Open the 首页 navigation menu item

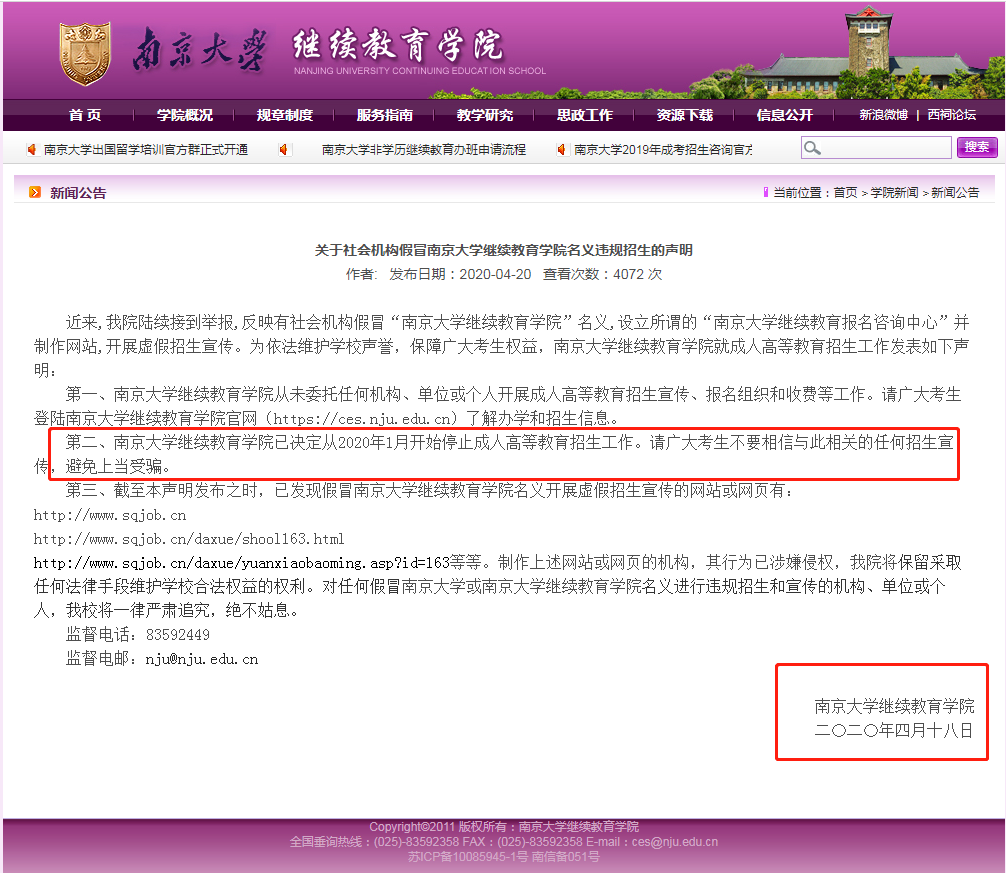(x=85, y=115)
